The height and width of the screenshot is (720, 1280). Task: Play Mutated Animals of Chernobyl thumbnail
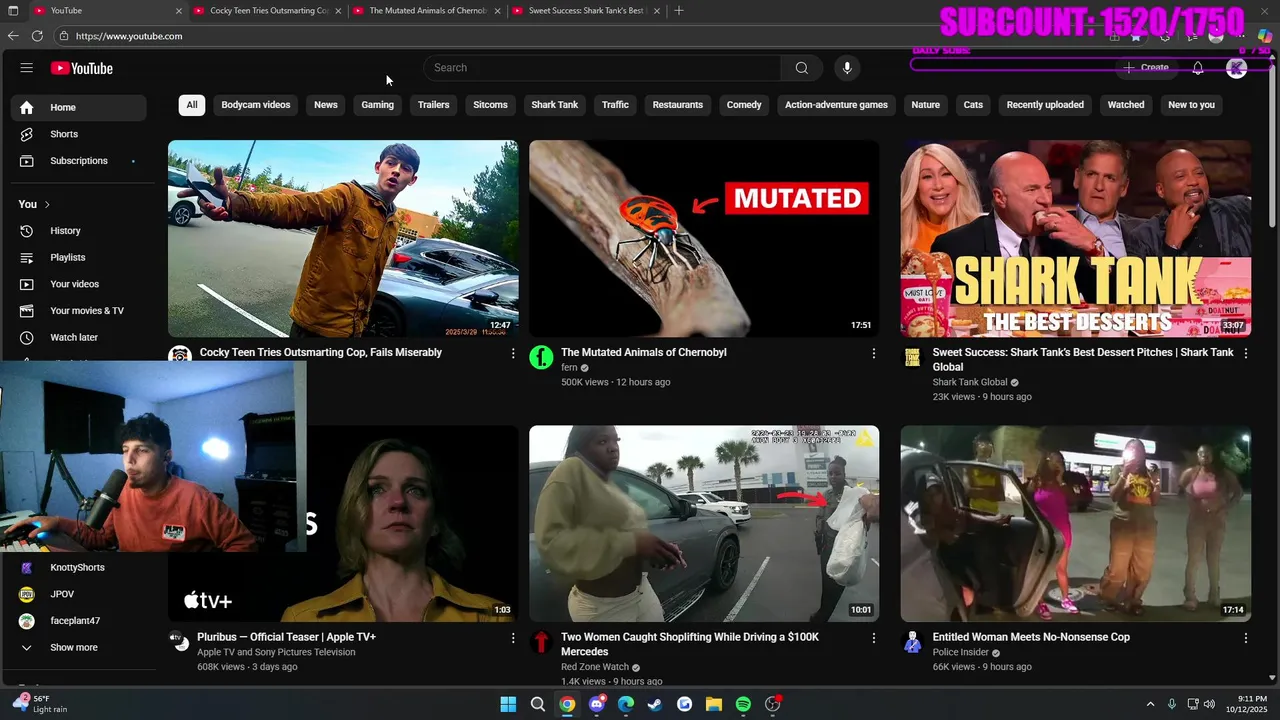click(704, 238)
